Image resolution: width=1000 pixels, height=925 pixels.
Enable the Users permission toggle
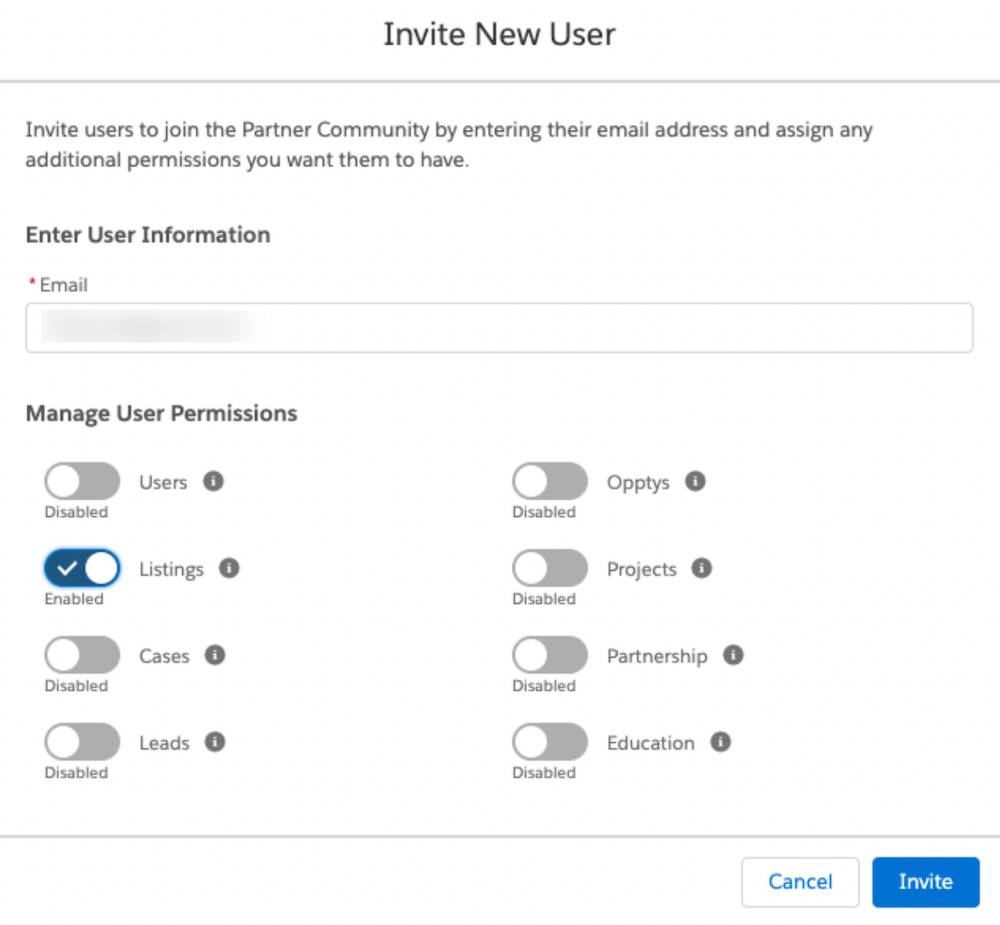coord(81,481)
